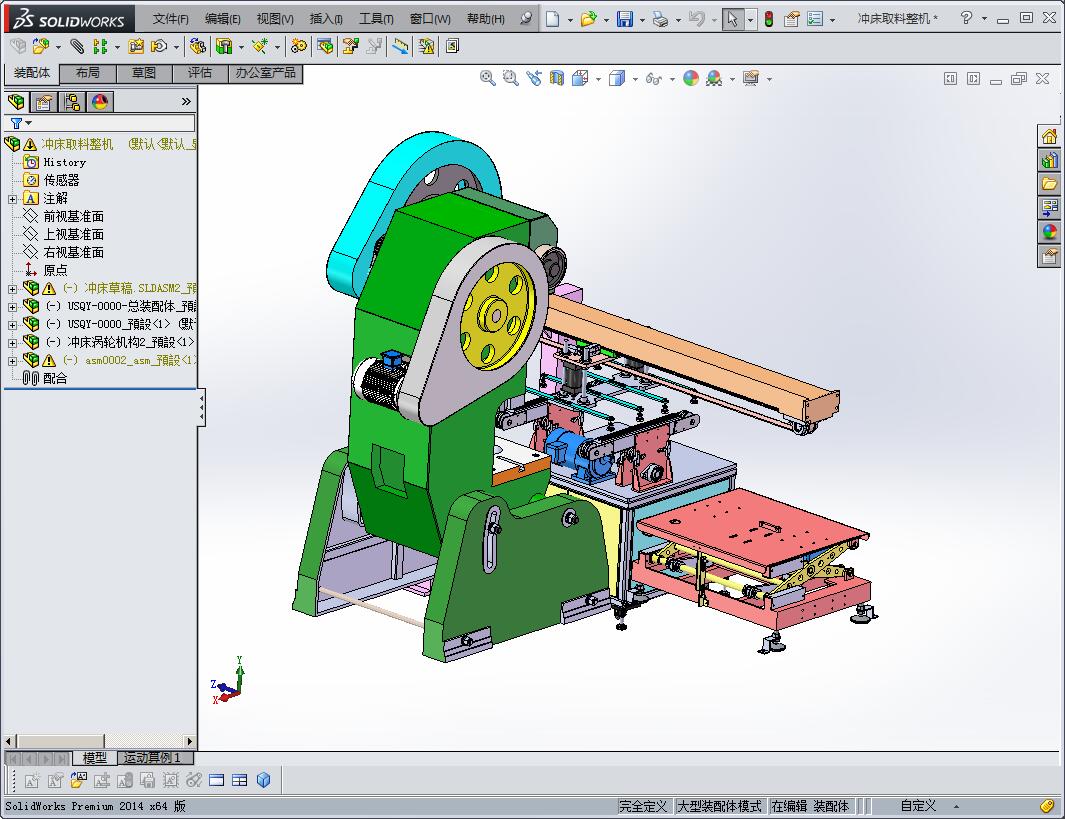The image size is (1065, 819).
Task: Open the Display Style dropdown arrow
Action: (x=635, y=78)
